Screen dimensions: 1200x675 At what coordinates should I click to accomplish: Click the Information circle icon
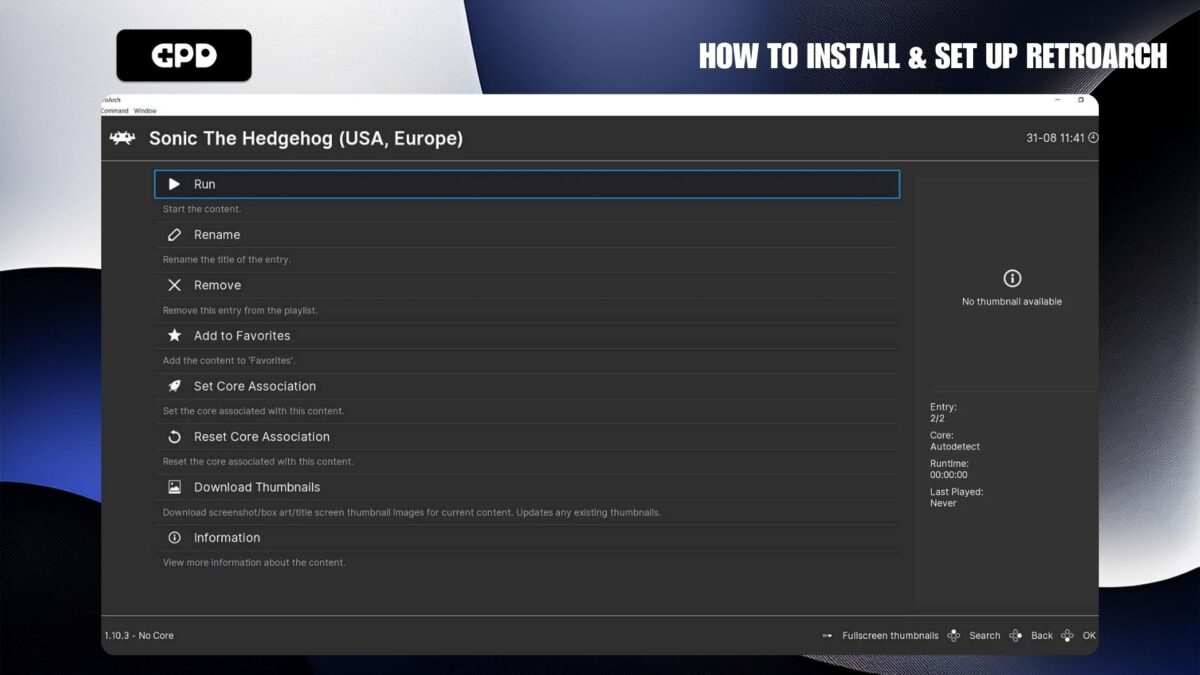tap(174, 538)
